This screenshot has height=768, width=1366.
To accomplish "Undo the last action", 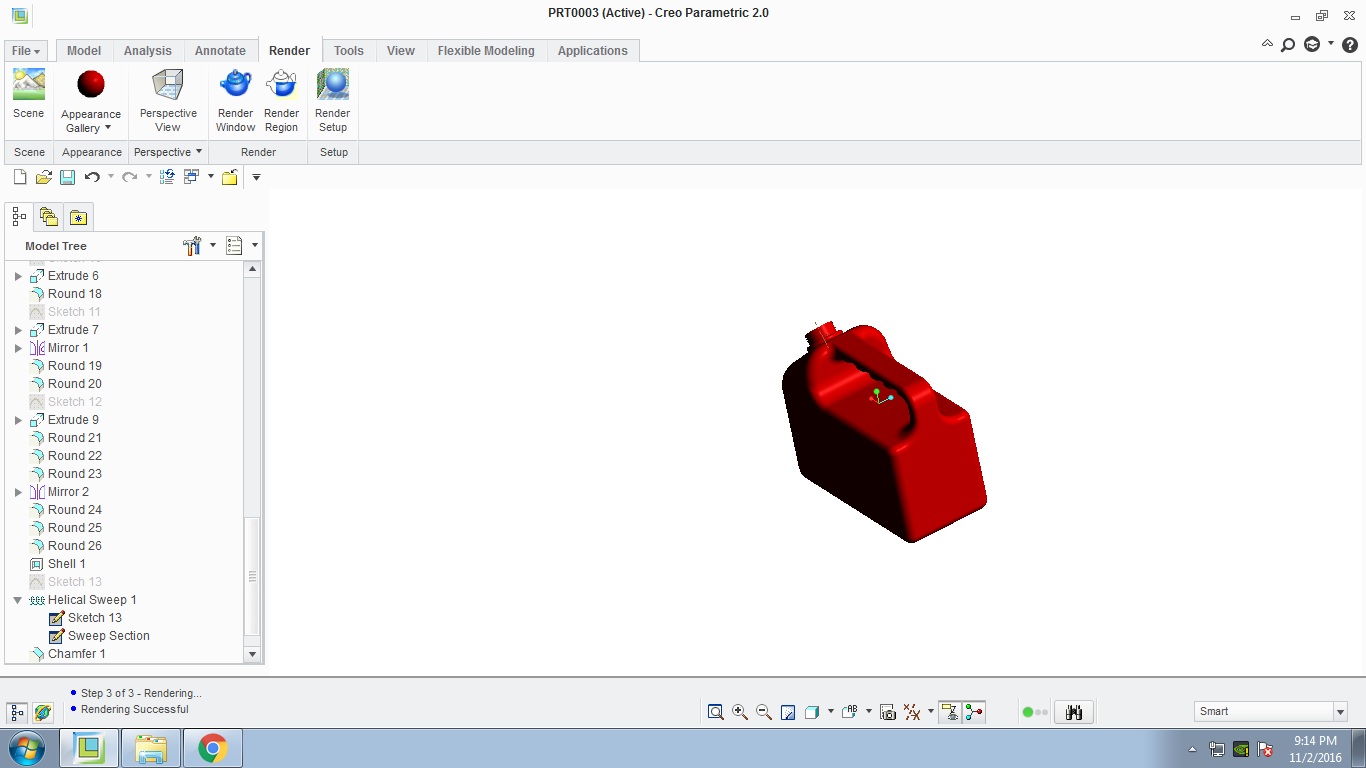I will pos(92,177).
